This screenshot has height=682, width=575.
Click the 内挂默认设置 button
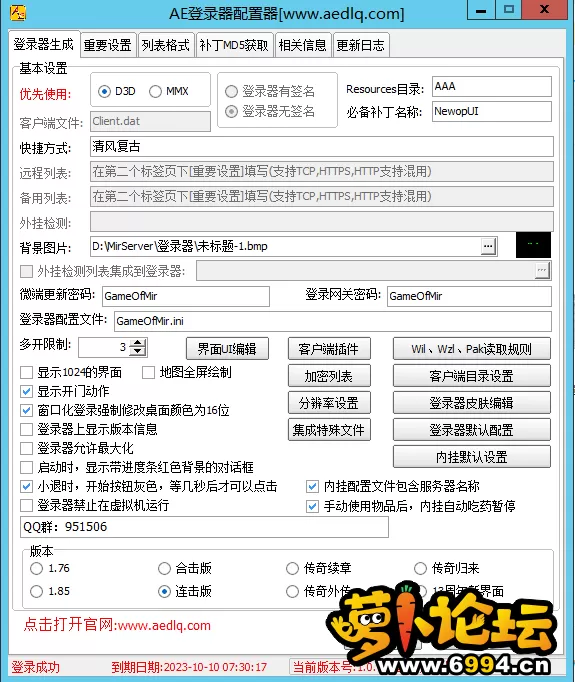point(472,457)
